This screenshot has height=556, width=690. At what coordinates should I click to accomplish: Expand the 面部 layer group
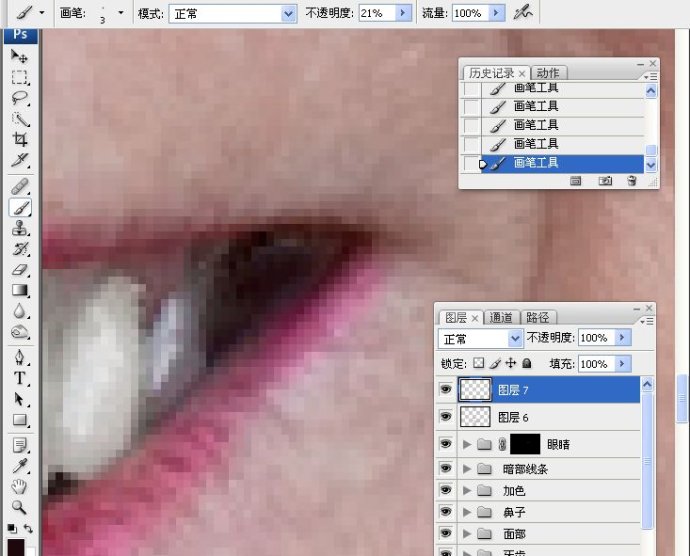pyautogui.click(x=467, y=534)
